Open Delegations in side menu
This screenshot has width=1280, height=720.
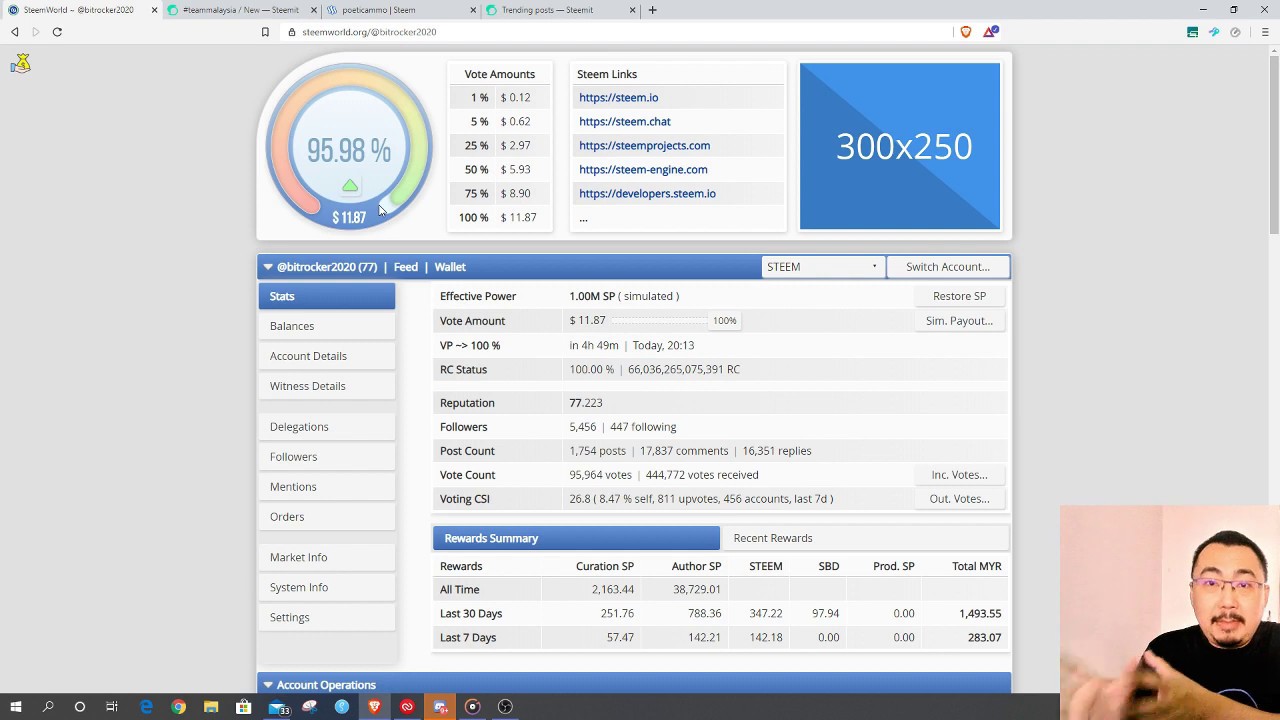[x=327, y=427]
